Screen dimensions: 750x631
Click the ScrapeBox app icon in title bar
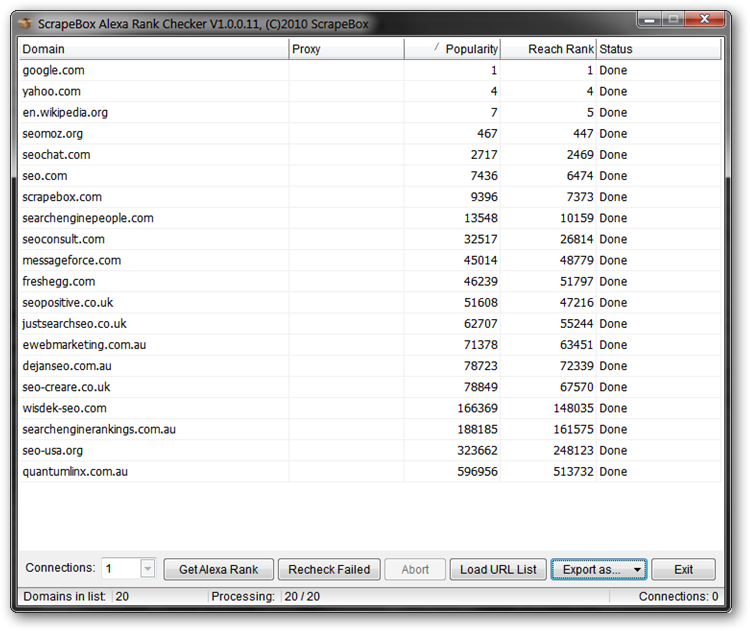pos(24,20)
